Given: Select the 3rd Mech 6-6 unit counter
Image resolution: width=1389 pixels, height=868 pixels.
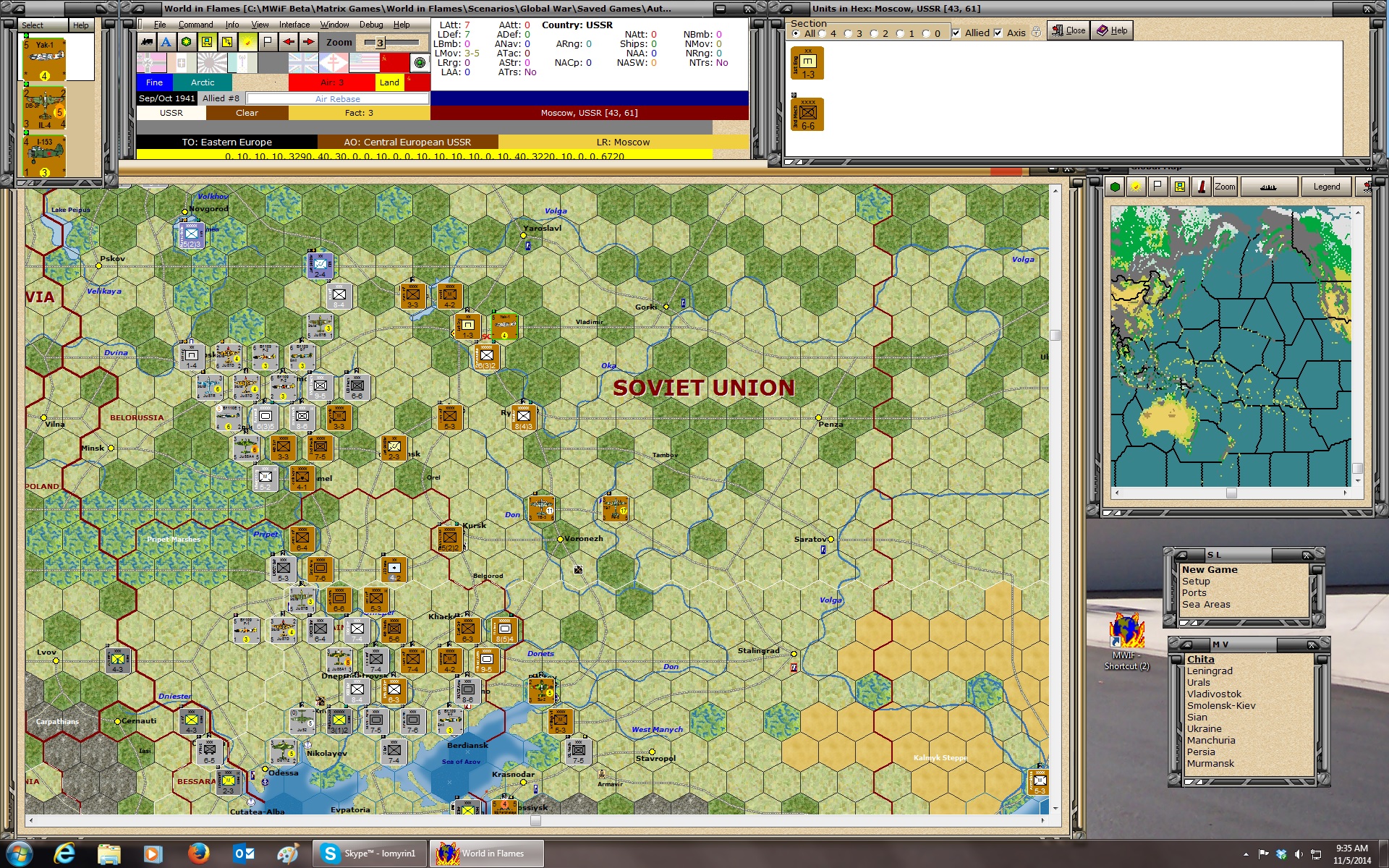Looking at the screenshot, I should pyautogui.click(x=807, y=115).
